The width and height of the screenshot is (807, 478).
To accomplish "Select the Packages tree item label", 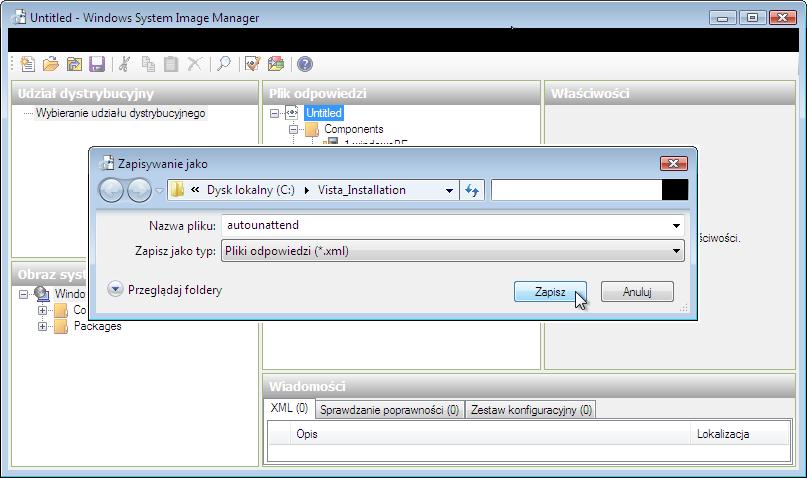I will pos(98,326).
